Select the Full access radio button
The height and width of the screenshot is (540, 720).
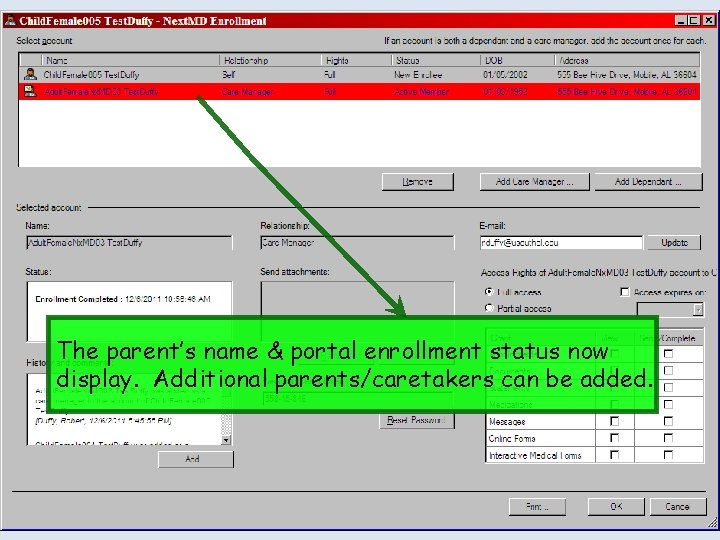[489, 292]
